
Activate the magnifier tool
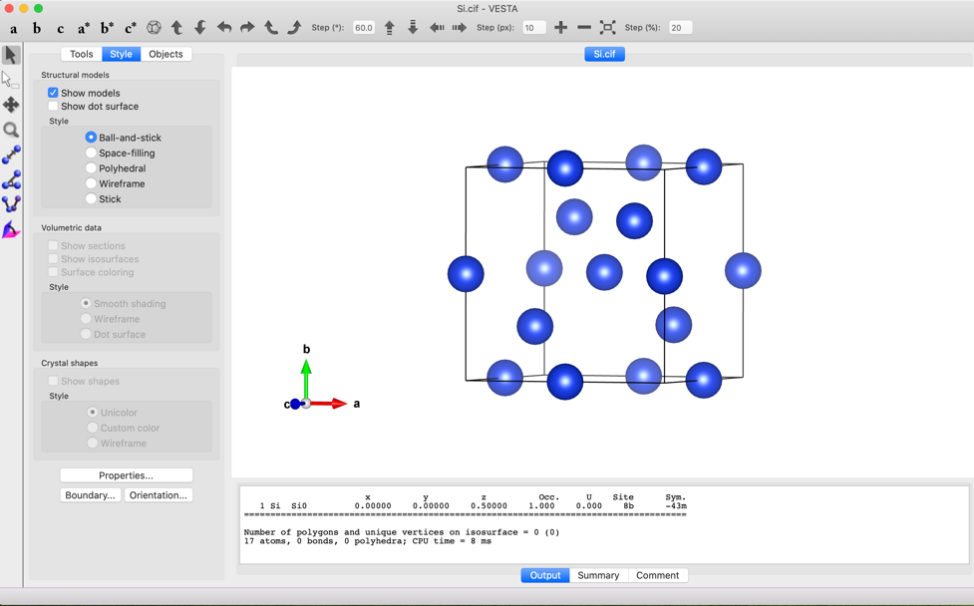pos(11,130)
